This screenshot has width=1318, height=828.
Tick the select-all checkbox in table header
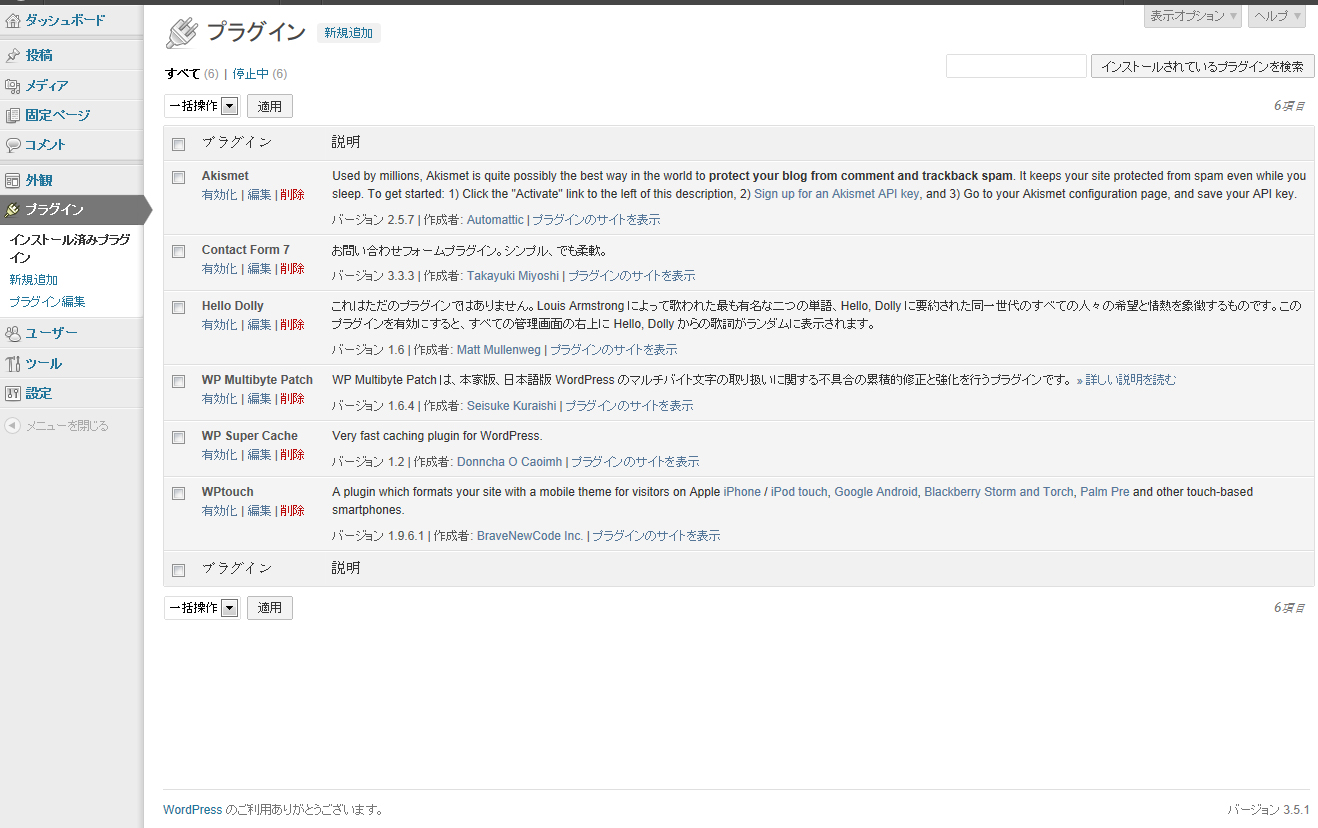179,144
